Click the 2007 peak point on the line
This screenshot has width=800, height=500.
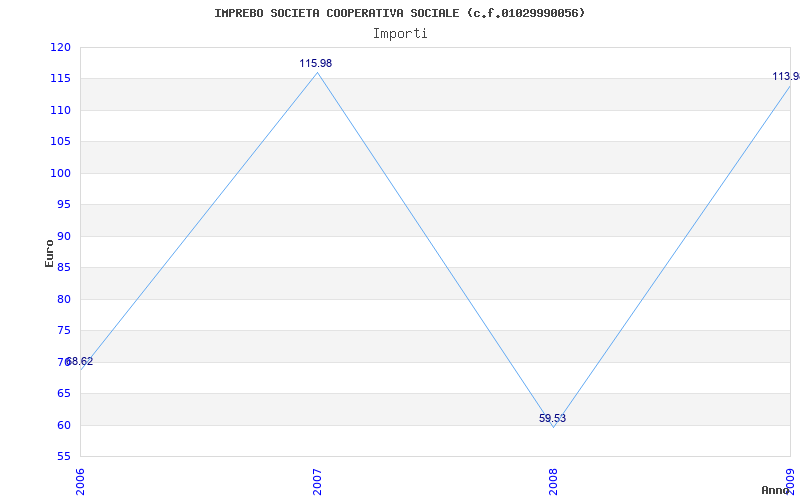point(317,72)
